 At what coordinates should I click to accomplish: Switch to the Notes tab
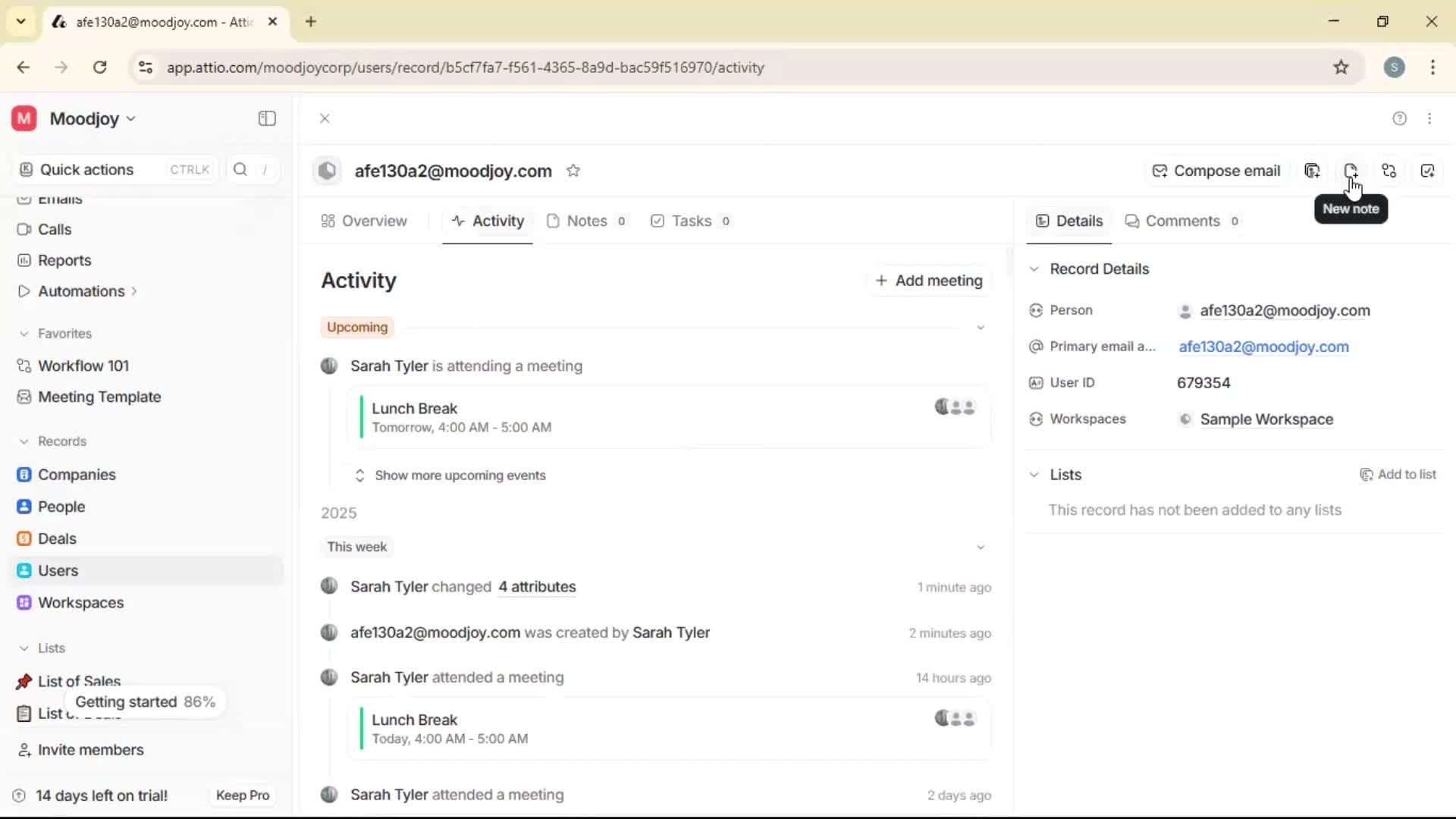pyautogui.click(x=587, y=221)
